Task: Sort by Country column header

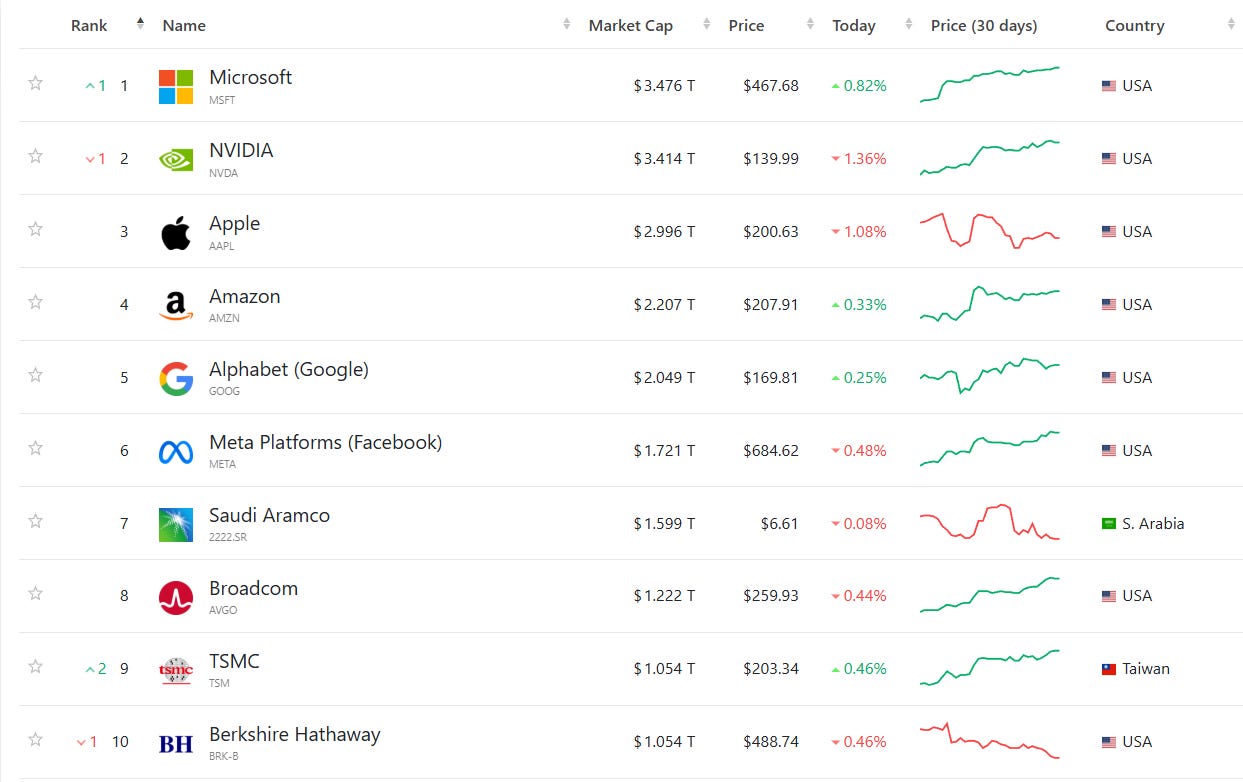Action: tap(1135, 26)
